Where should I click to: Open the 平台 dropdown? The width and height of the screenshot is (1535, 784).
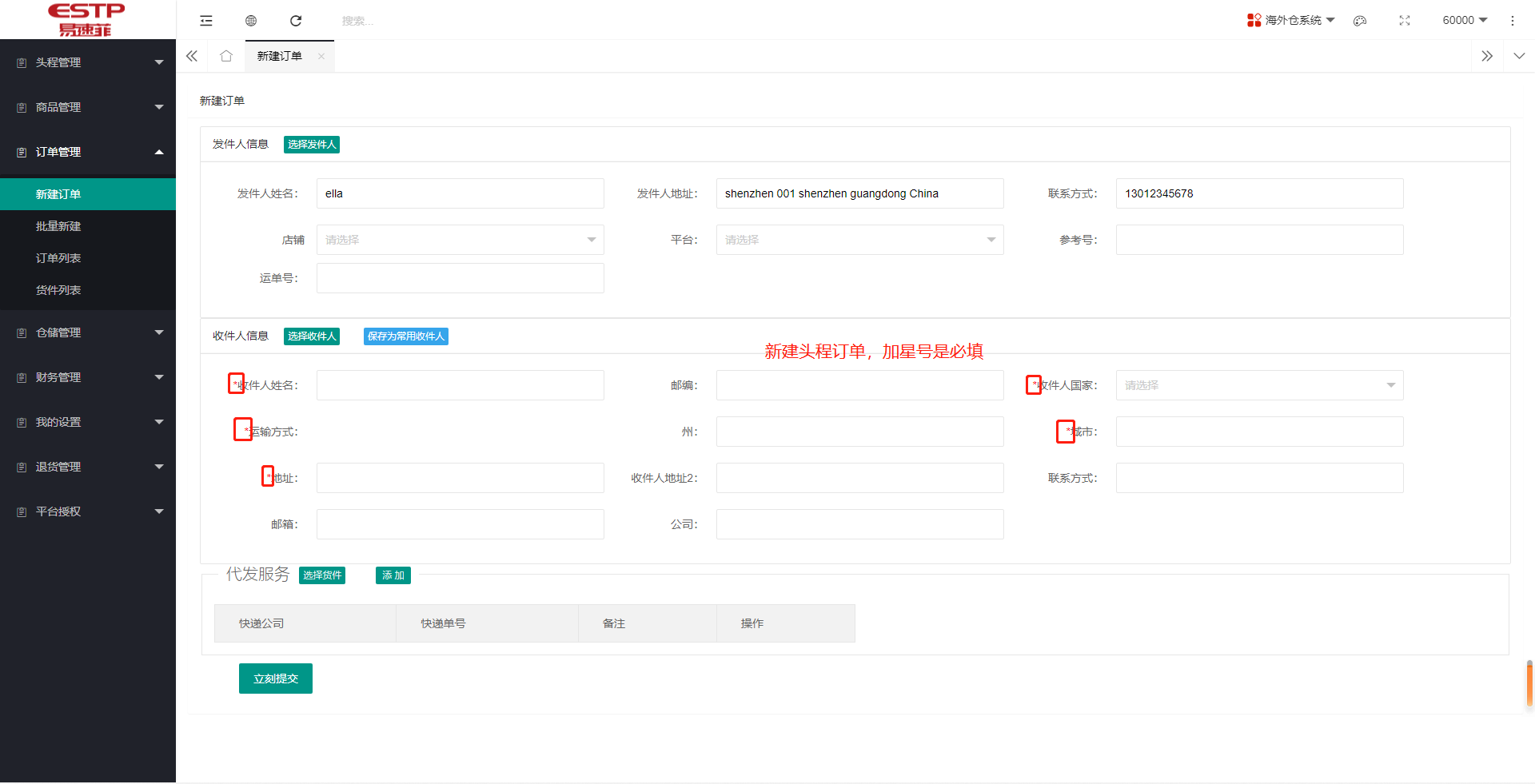859,240
